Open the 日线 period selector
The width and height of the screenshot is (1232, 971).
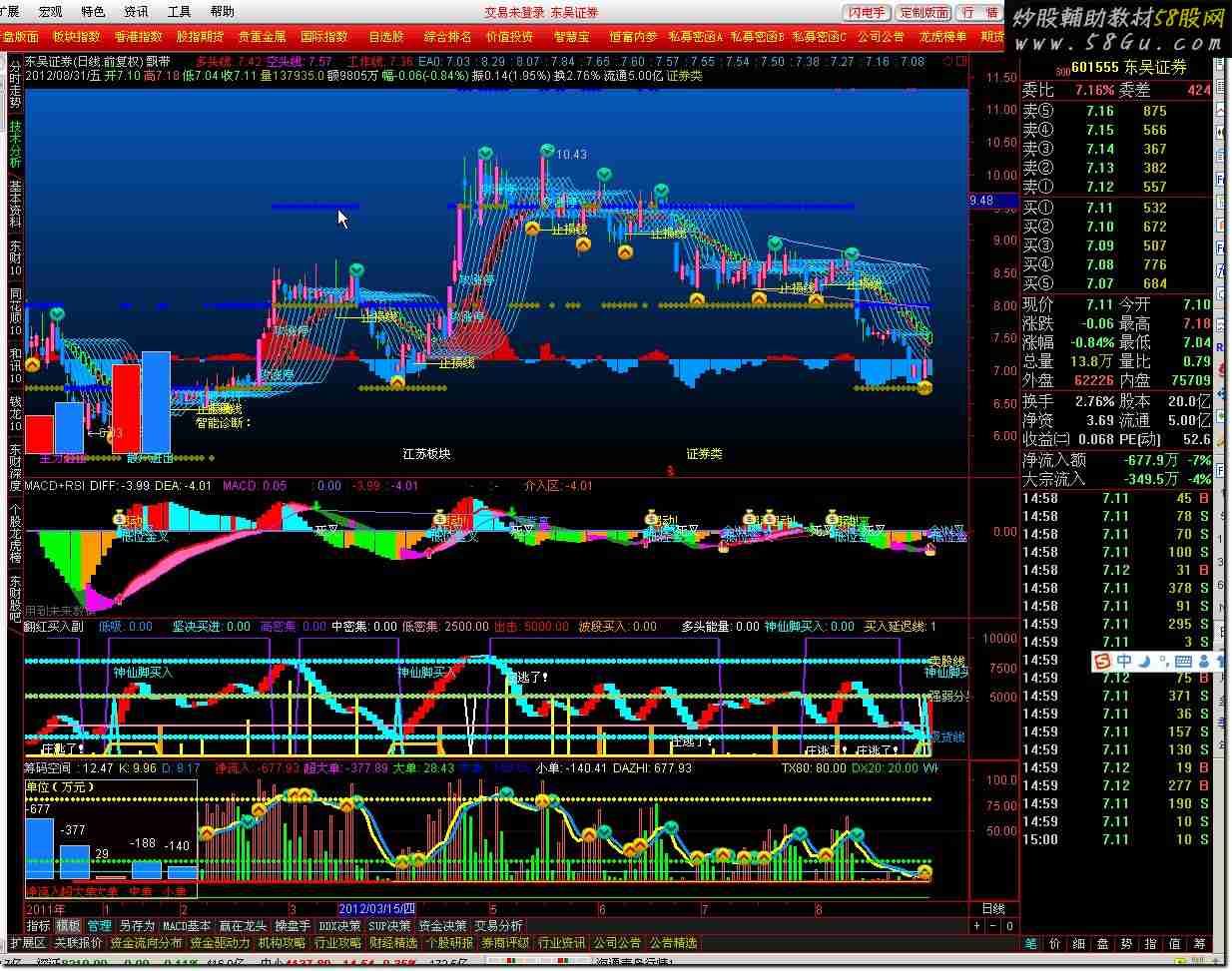pos(993,909)
